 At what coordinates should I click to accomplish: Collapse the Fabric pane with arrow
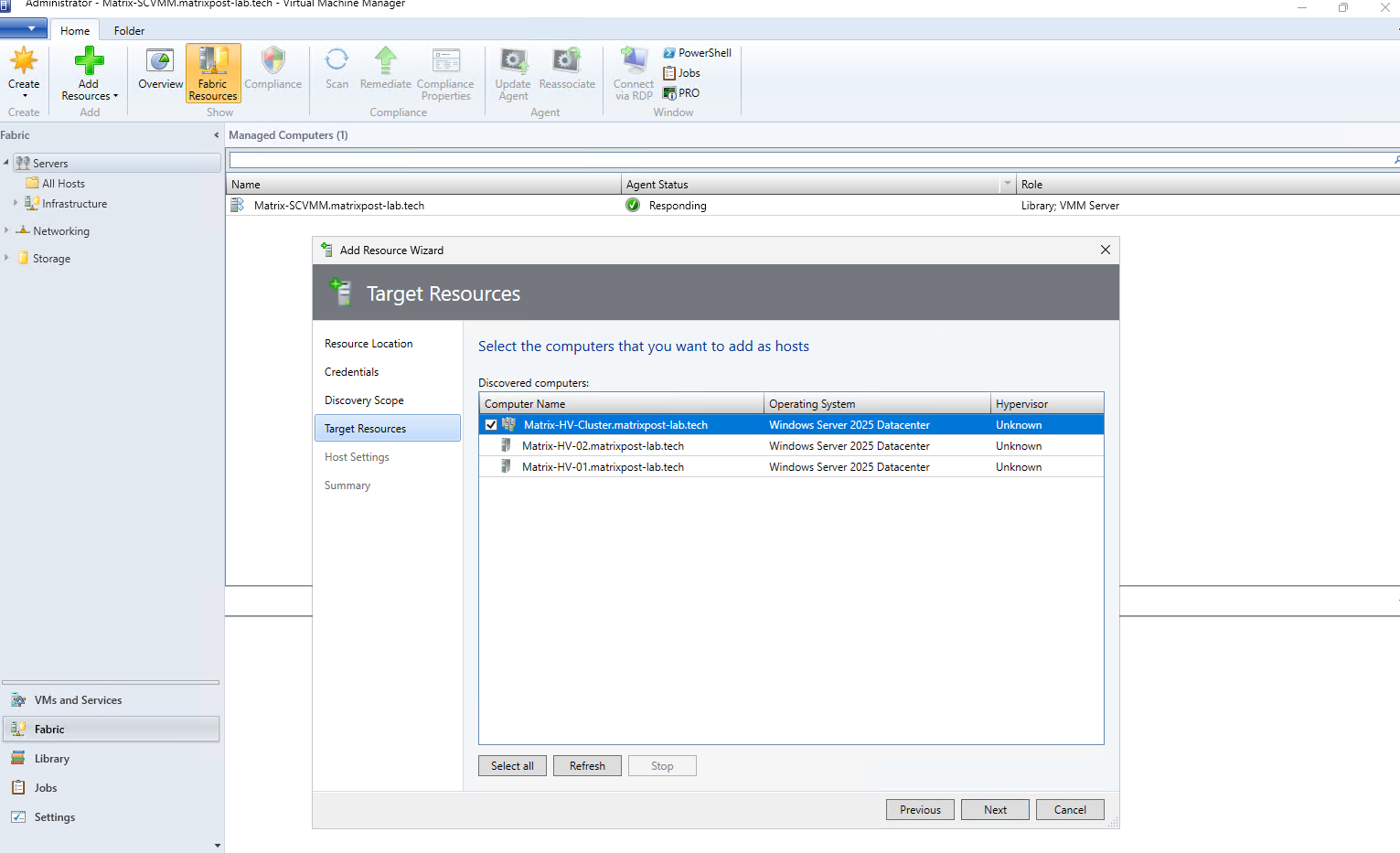217,135
